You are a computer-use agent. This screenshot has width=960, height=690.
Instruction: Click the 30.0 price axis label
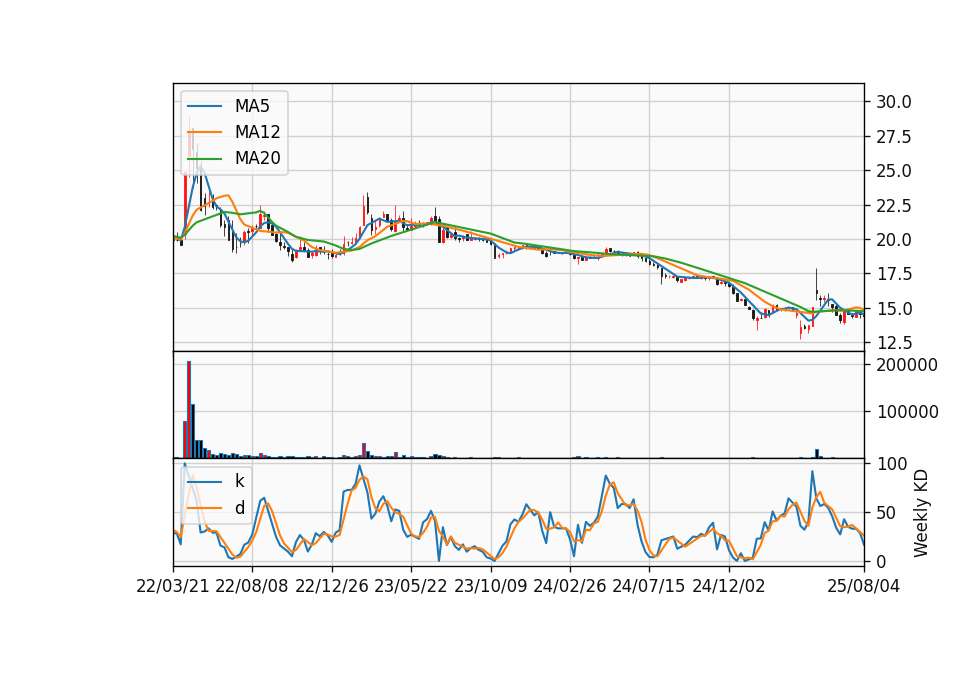[893, 102]
